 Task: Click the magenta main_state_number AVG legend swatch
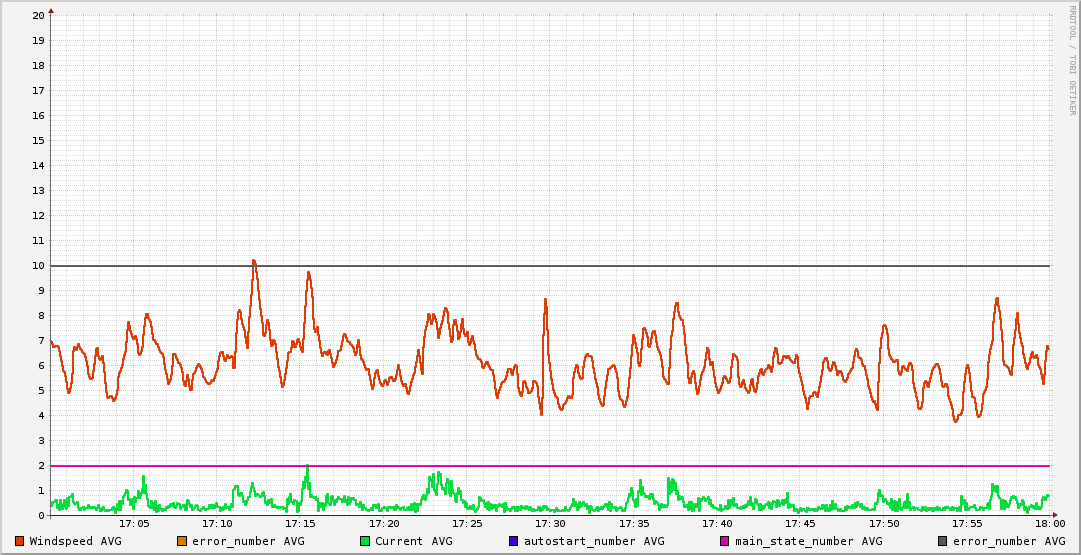[x=725, y=541]
